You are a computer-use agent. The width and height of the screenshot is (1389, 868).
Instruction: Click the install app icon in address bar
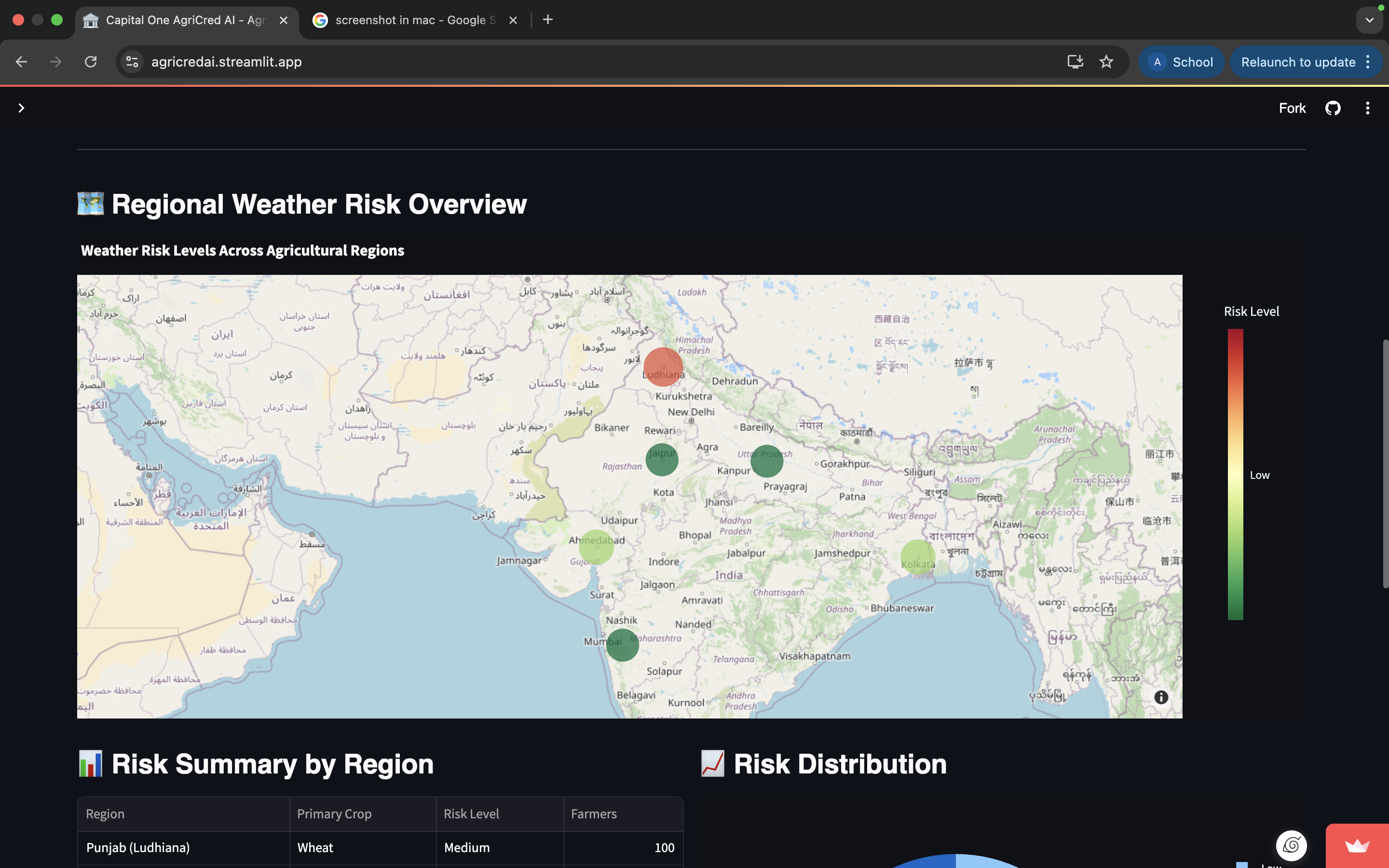pyautogui.click(x=1075, y=62)
